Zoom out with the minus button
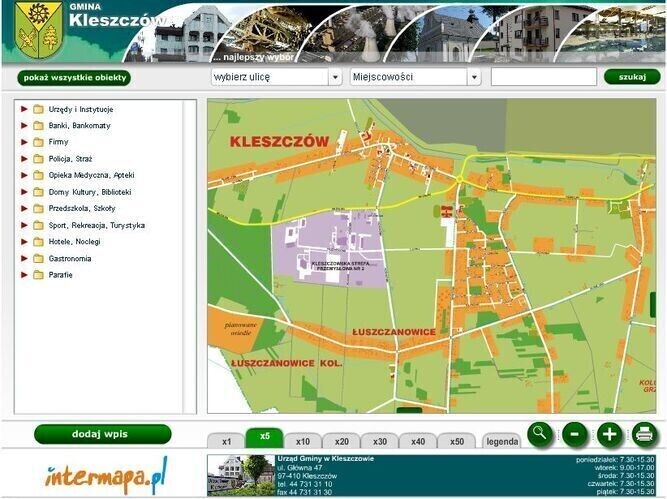667x499 pixels. (x=575, y=434)
